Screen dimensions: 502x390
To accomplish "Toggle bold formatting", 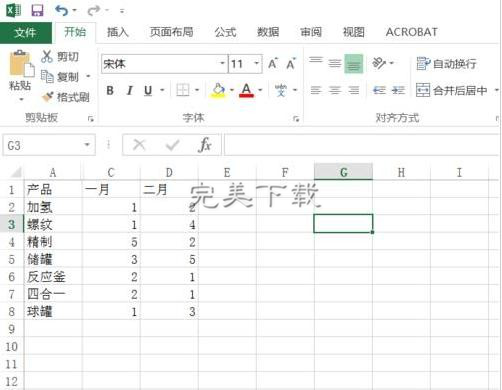I will [110, 90].
